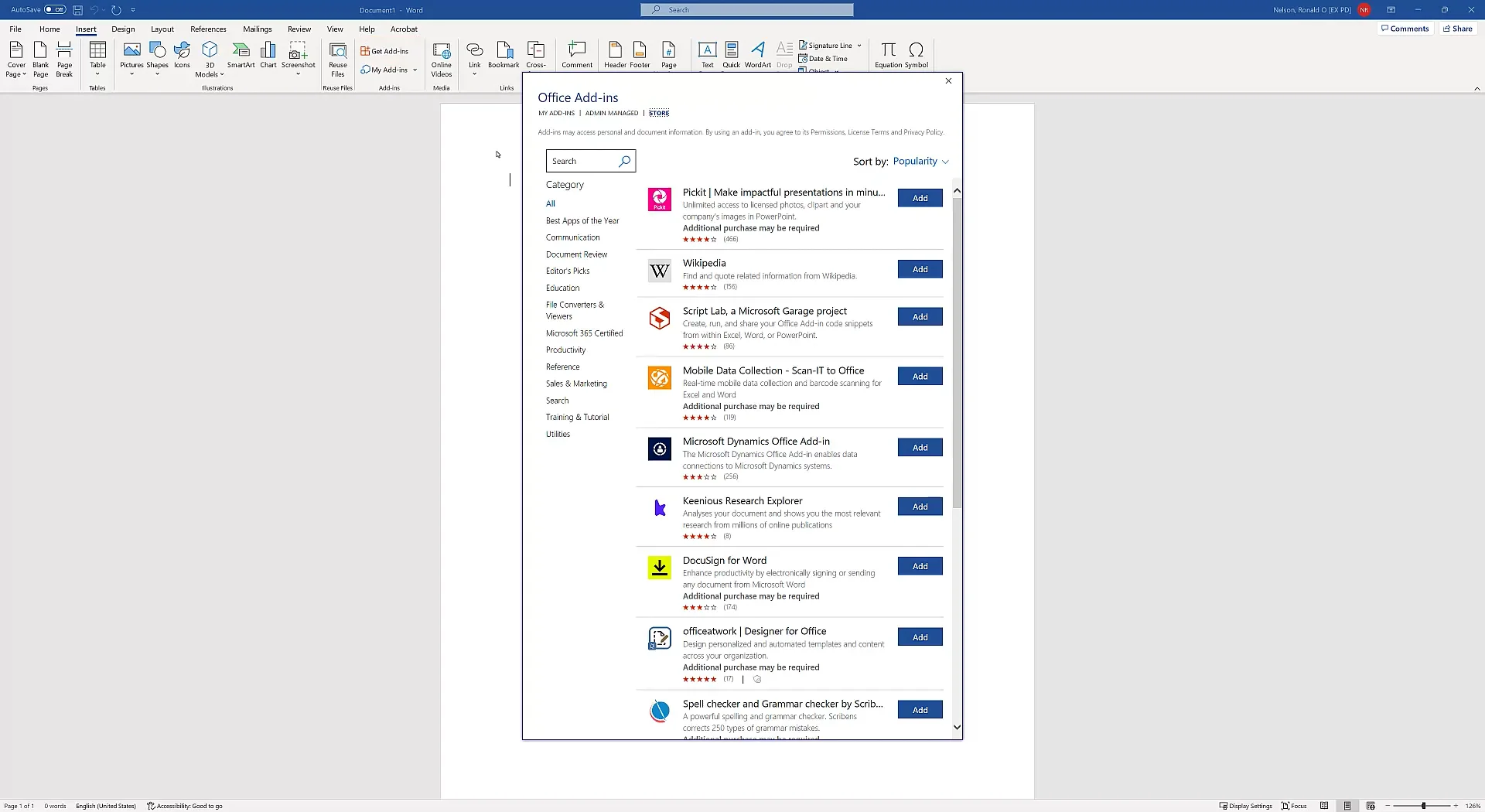Viewport: 1485px width, 812px height.
Task: Open the Design ribbon tab
Action: tap(123, 29)
